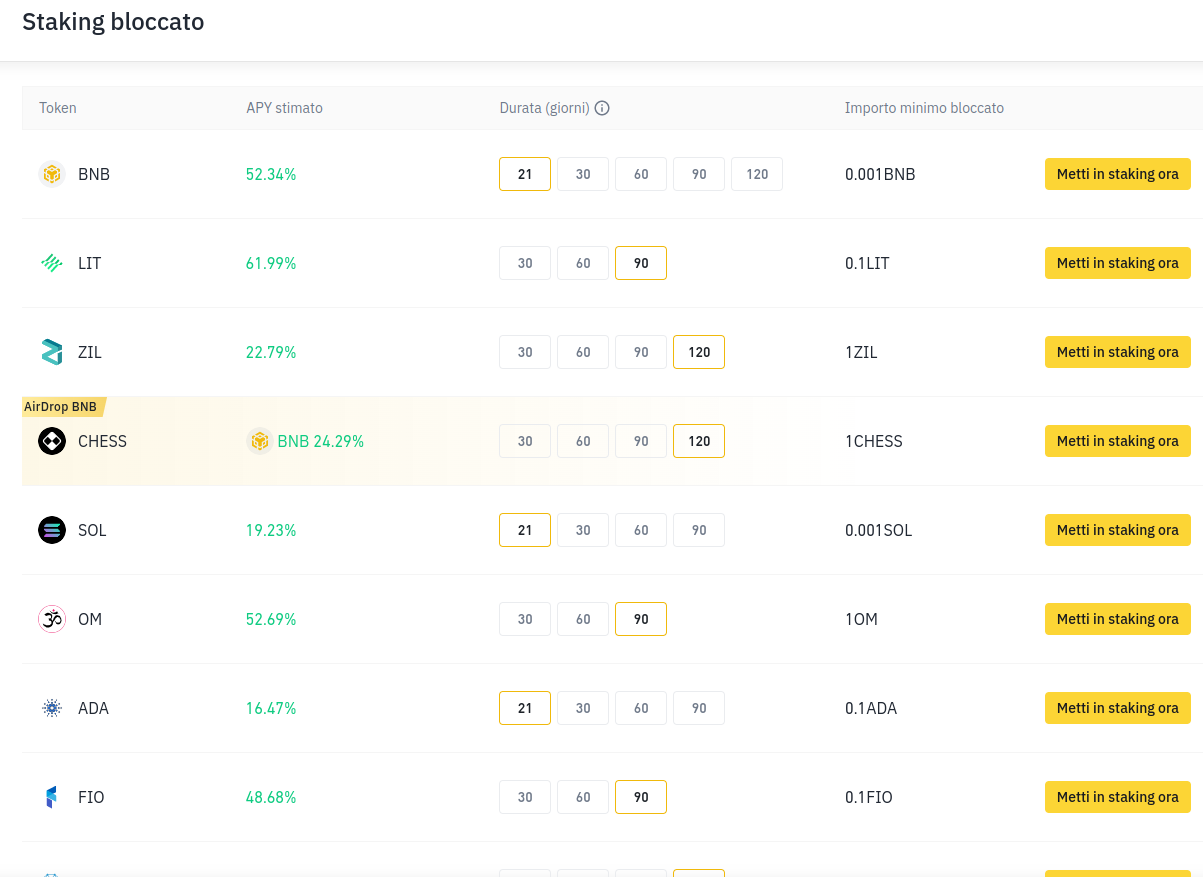1203x877 pixels.
Task: Stake CHESS with Metti in staking ora
Action: point(1118,441)
